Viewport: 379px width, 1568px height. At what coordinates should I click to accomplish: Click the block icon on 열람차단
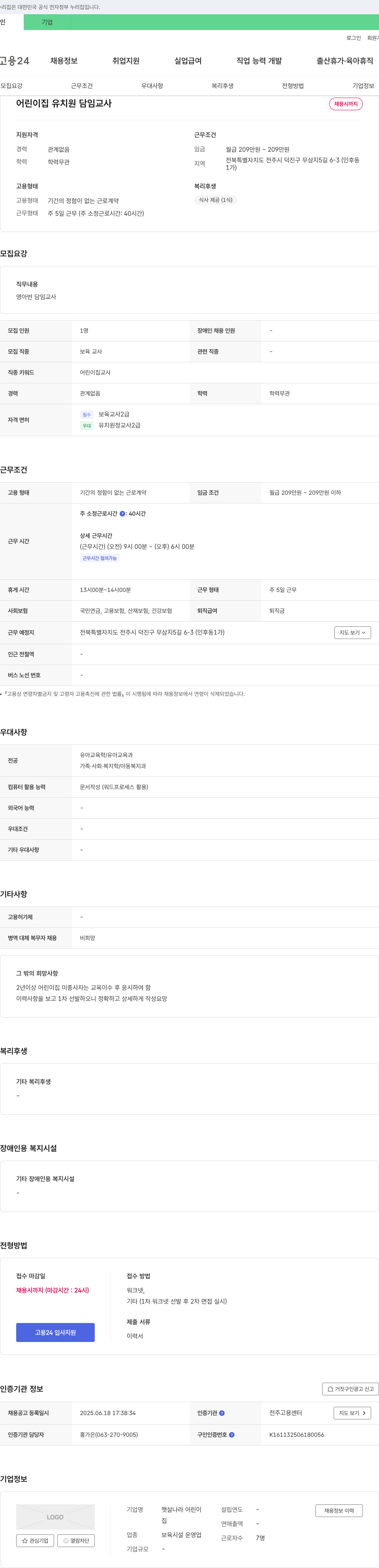[66, 1541]
